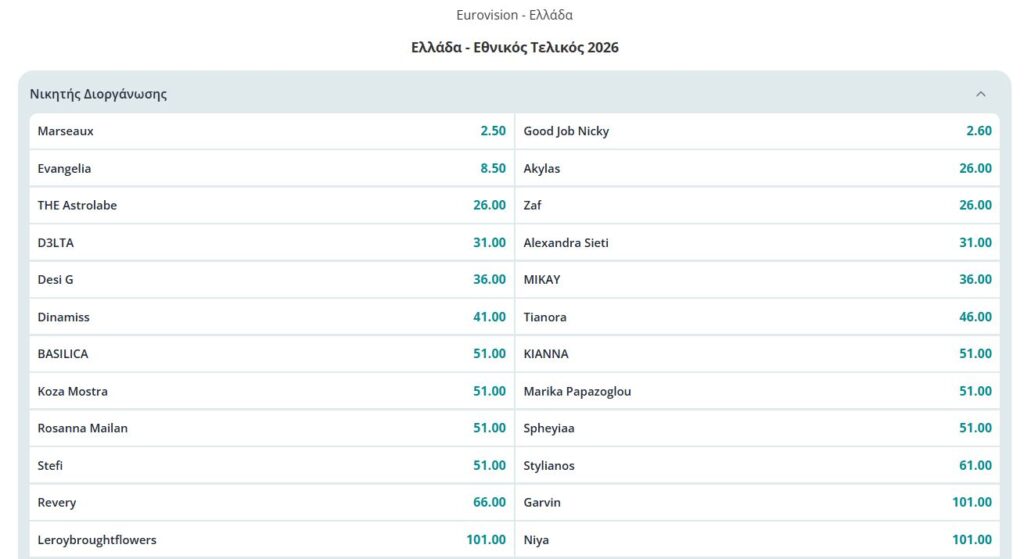Select Leroybroughtflowers betting option
This screenshot has height=559, width=1024.
point(272,540)
